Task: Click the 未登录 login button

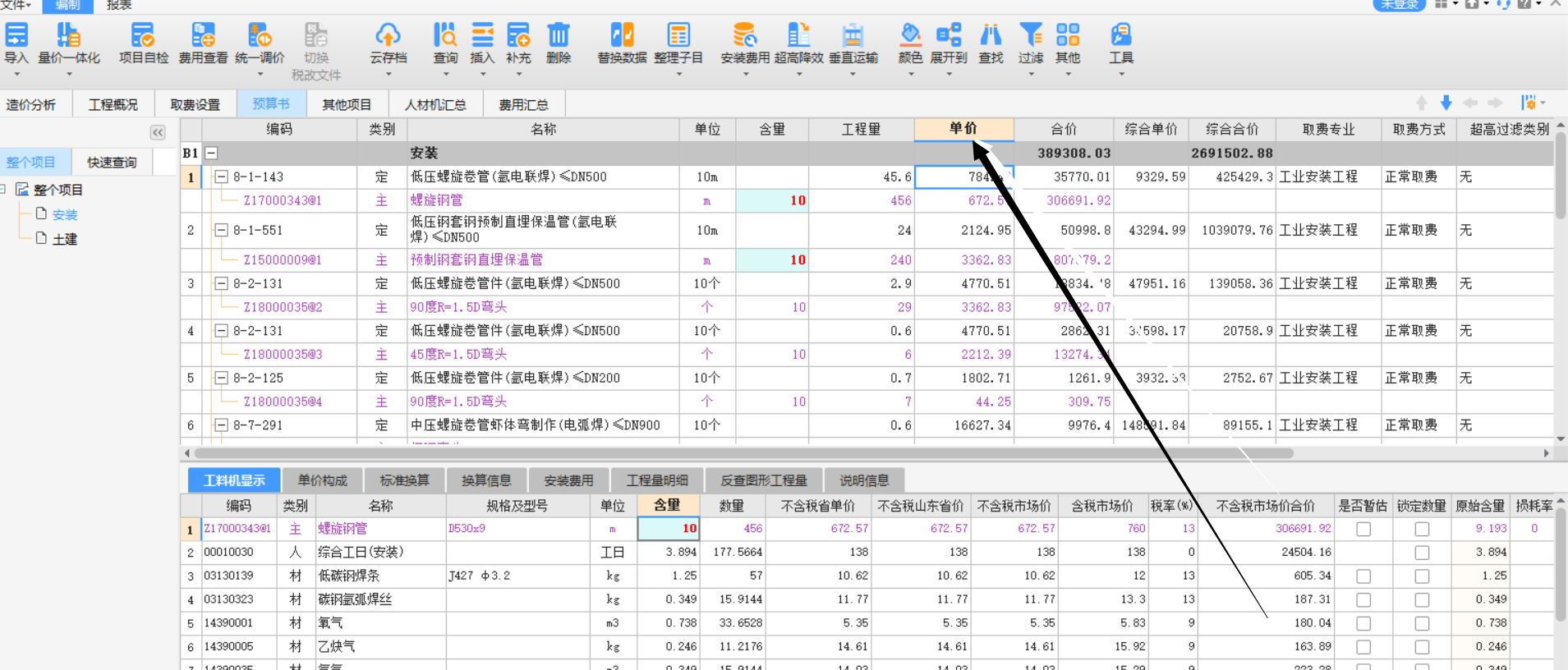Action: coord(1400,5)
